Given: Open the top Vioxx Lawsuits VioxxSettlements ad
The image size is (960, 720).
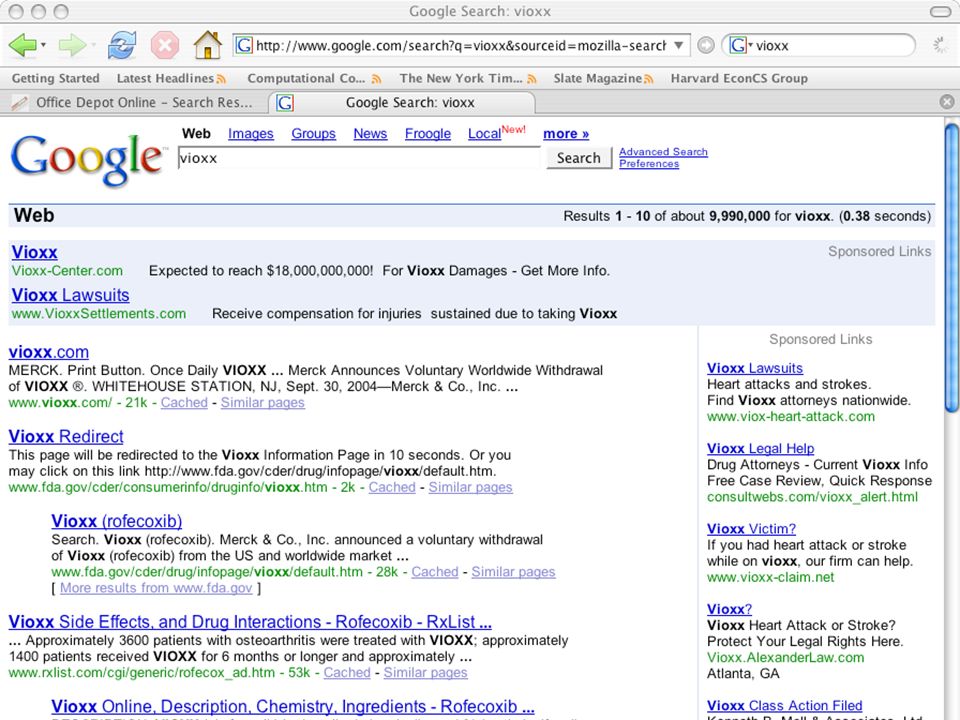Looking at the screenshot, I should coord(70,295).
